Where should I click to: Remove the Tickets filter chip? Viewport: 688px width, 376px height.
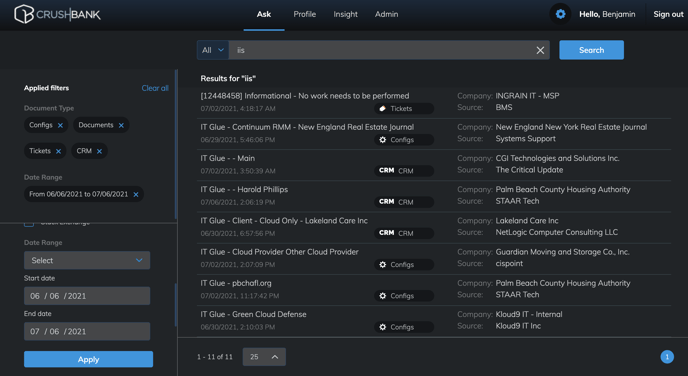tap(58, 151)
